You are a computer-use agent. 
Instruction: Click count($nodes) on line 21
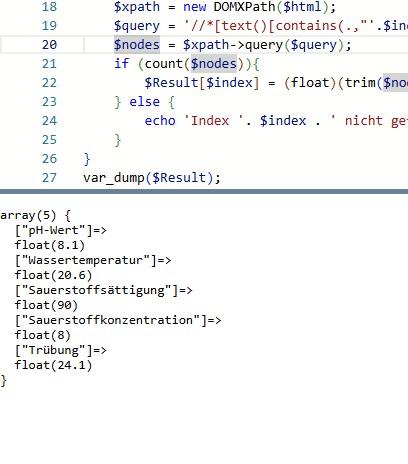(195, 64)
